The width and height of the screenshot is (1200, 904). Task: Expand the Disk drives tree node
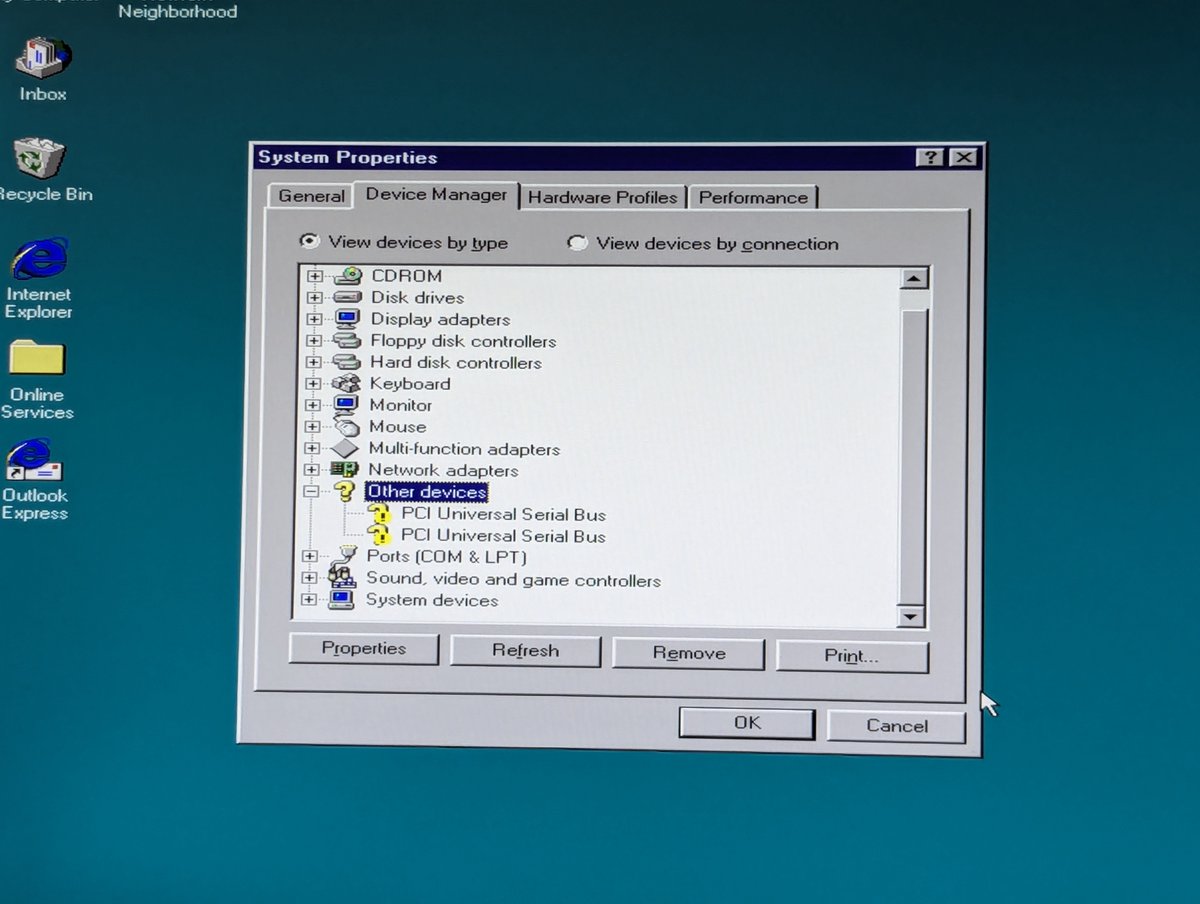pos(315,298)
